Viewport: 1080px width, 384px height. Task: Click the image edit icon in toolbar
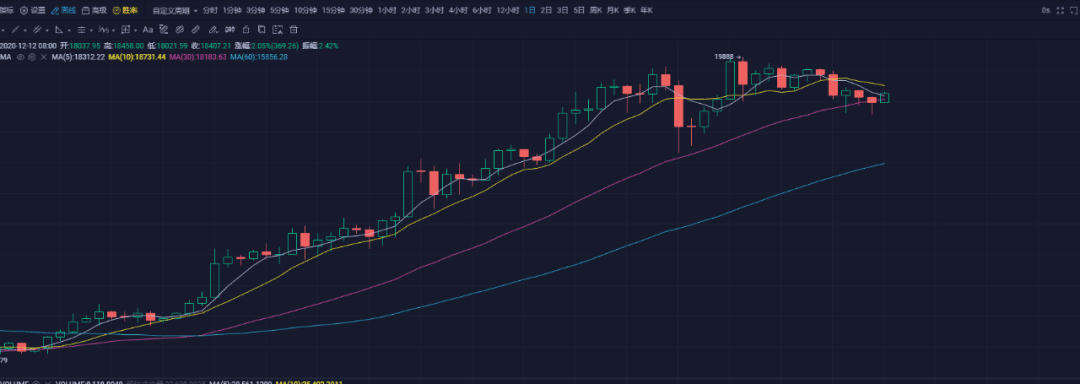(x=278, y=30)
